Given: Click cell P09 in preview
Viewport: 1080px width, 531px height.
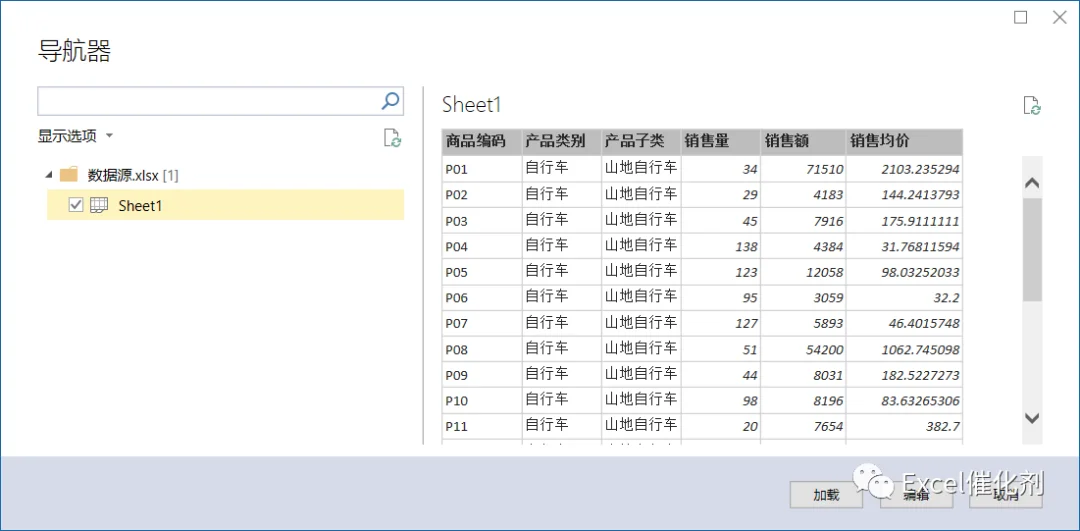Looking at the screenshot, I should point(481,375).
